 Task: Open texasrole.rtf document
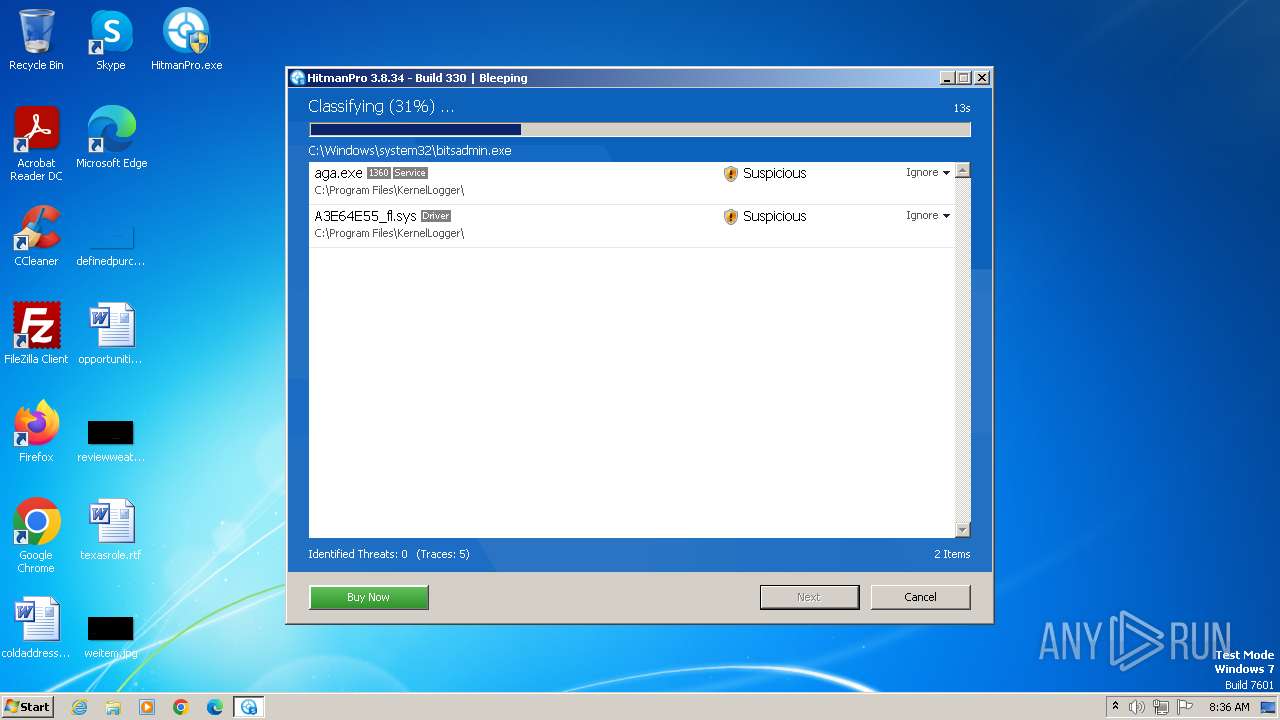(111, 530)
